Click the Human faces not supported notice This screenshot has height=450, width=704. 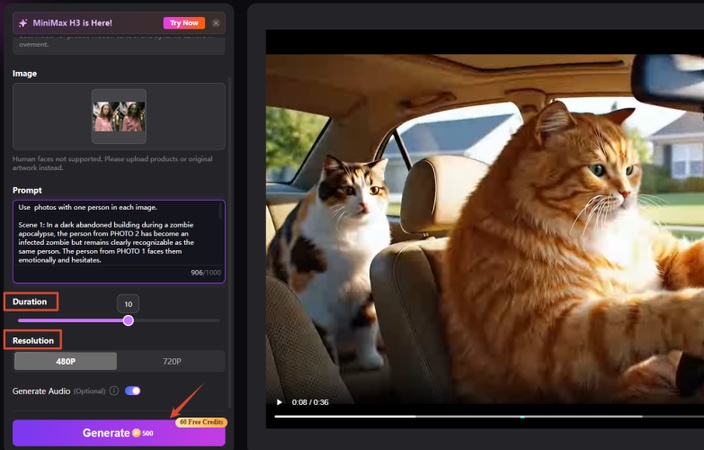tap(113, 163)
